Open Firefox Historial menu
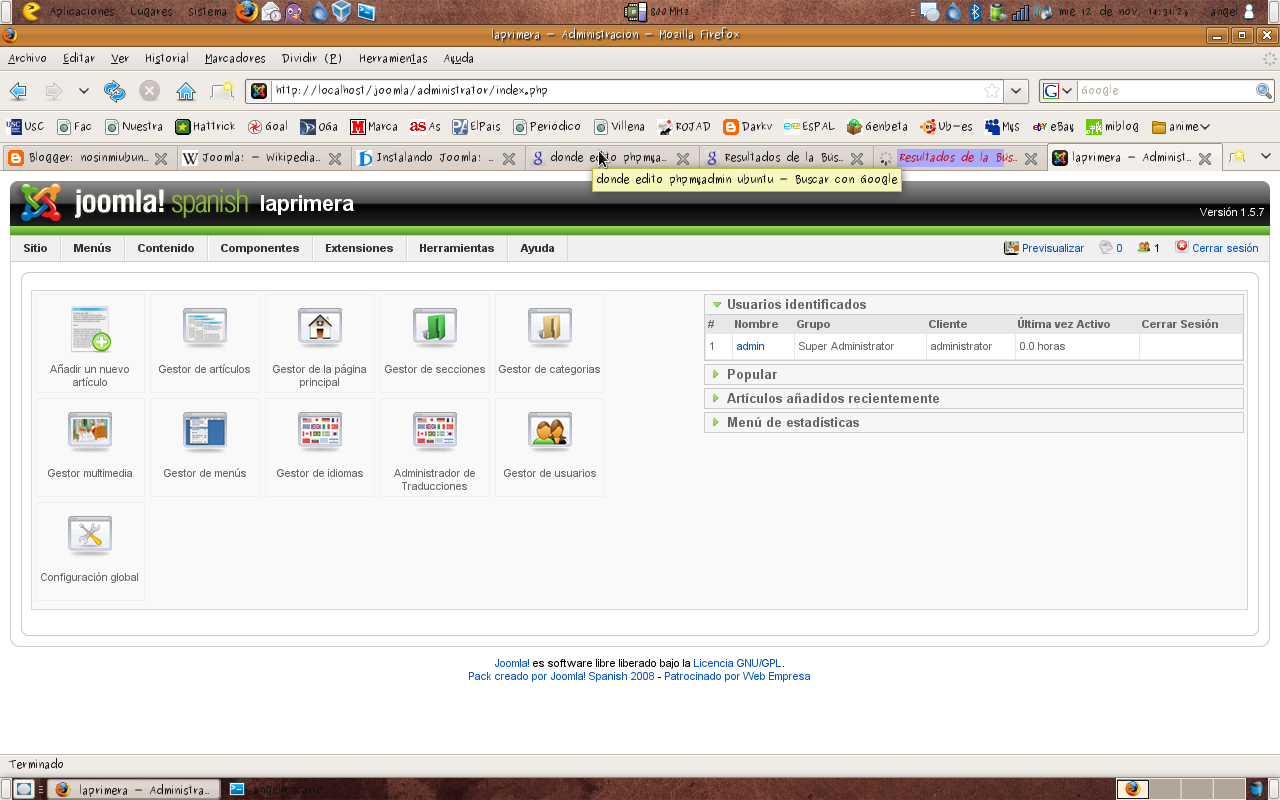Screen dimensions: 1280x800 pos(166,58)
